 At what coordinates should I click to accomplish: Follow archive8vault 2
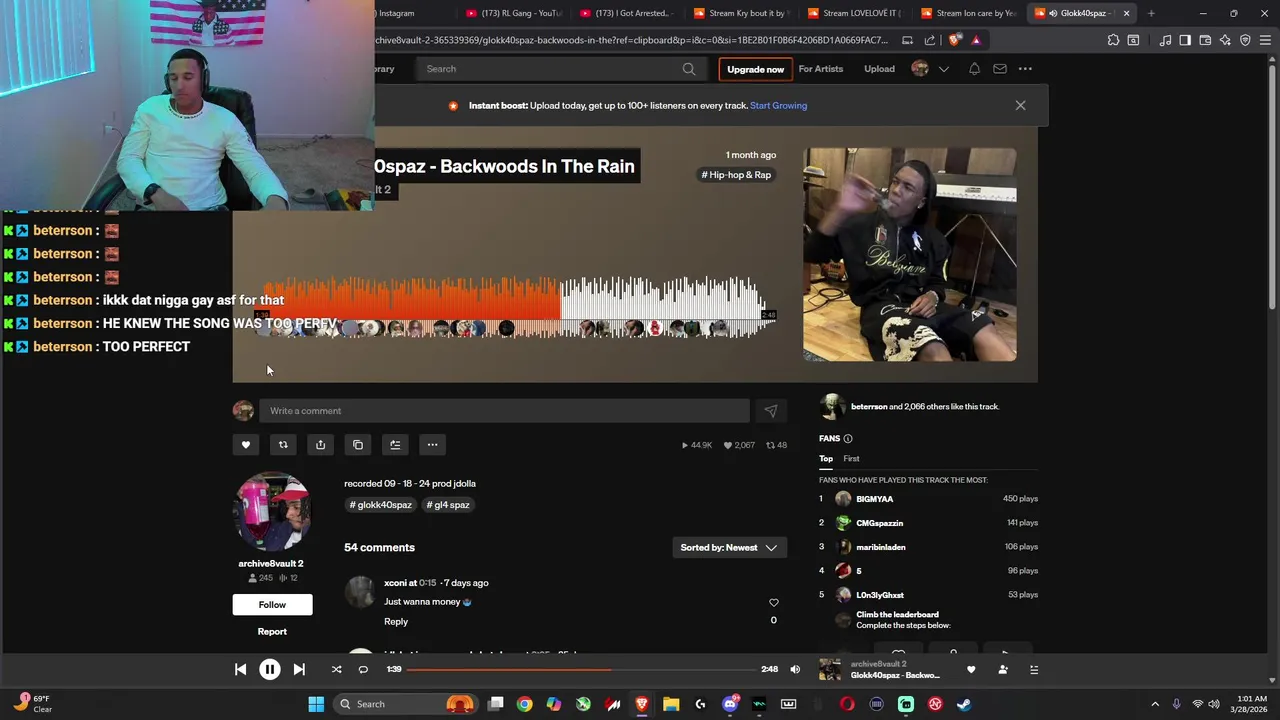click(x=272, y=605)
